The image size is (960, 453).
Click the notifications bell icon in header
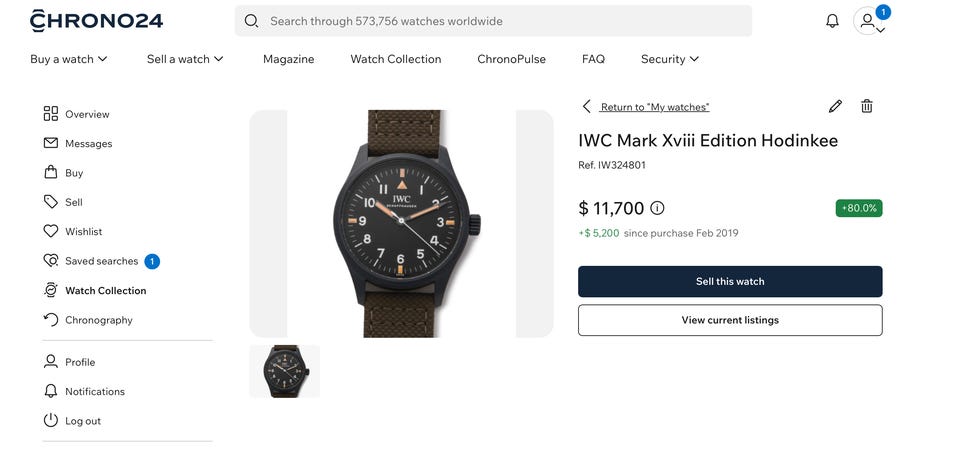tap(832, 21)
